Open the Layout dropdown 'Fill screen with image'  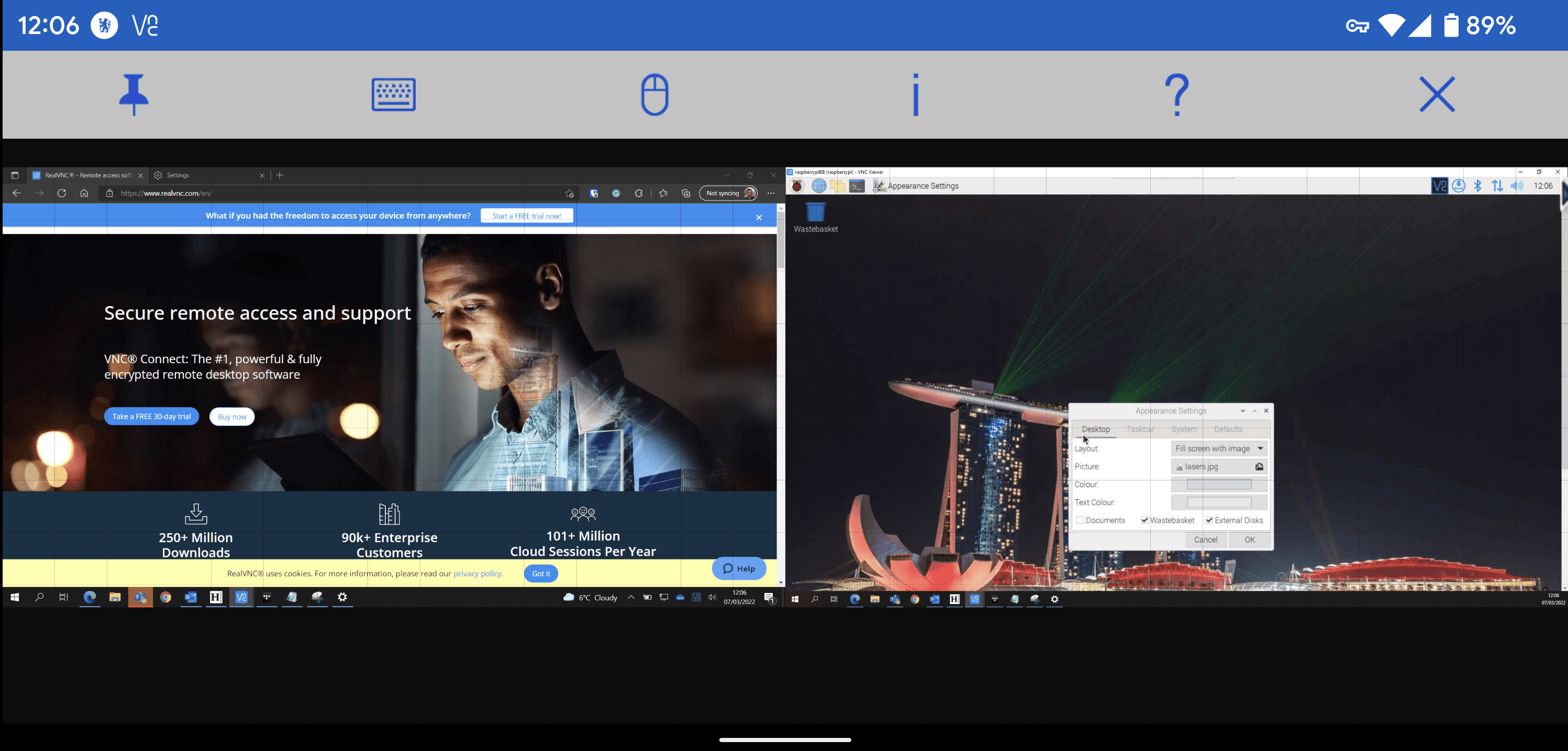[x=1219, y=449]
